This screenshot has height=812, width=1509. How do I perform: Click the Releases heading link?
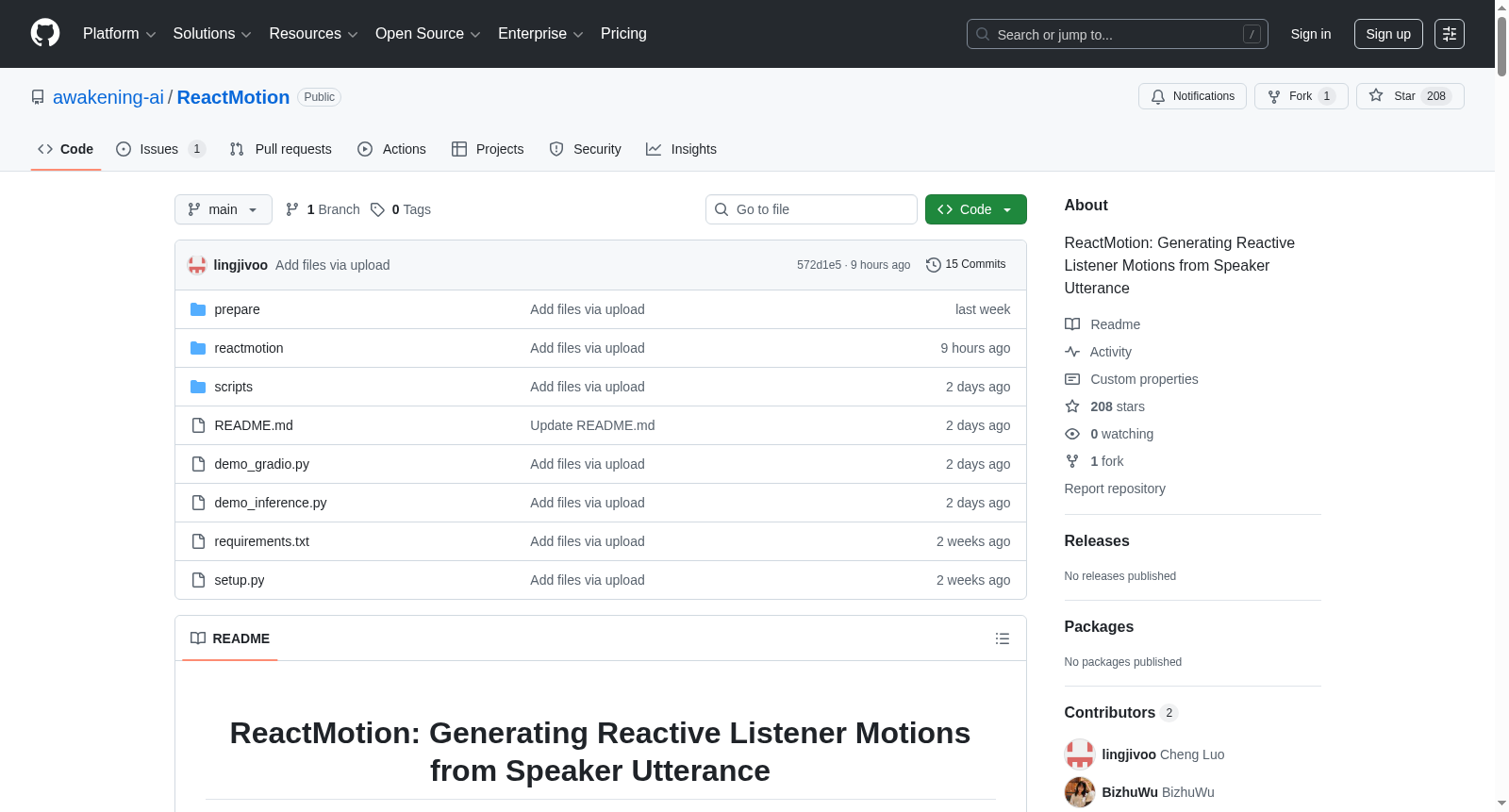[1097, 540]
